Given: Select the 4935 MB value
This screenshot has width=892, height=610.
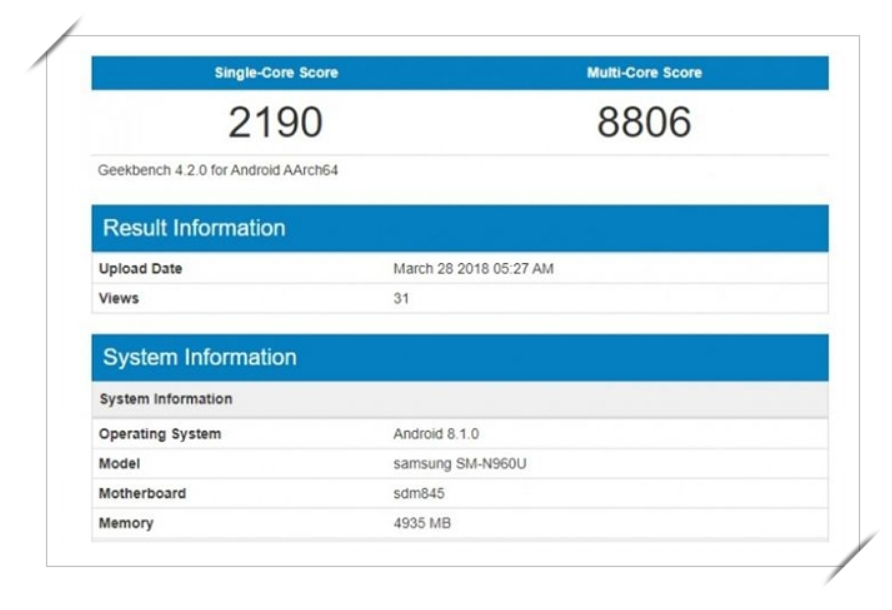Looking at the screenshot, I should click(x=422, y=523).
